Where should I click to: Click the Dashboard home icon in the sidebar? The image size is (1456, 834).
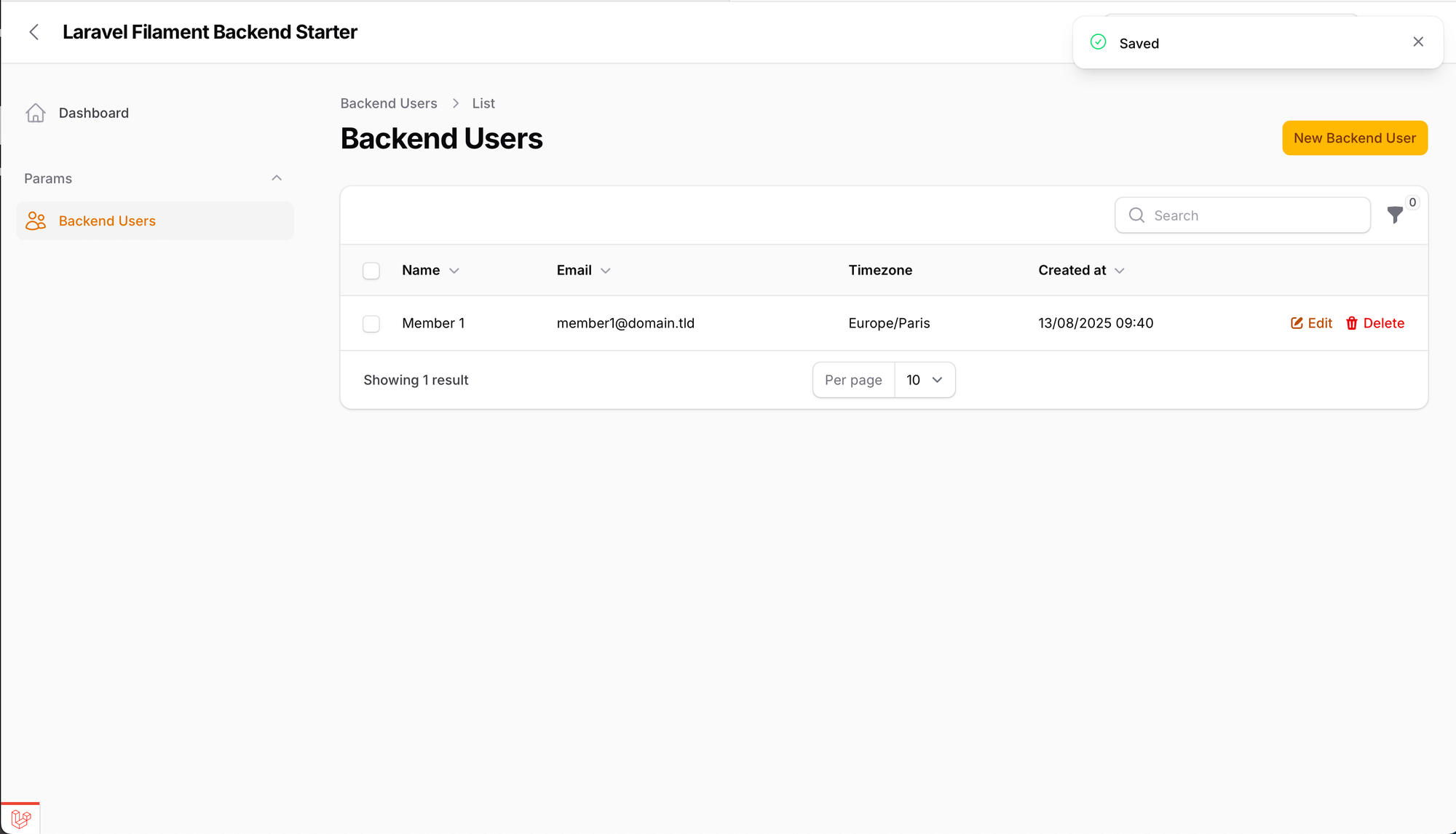click(36, 113)
